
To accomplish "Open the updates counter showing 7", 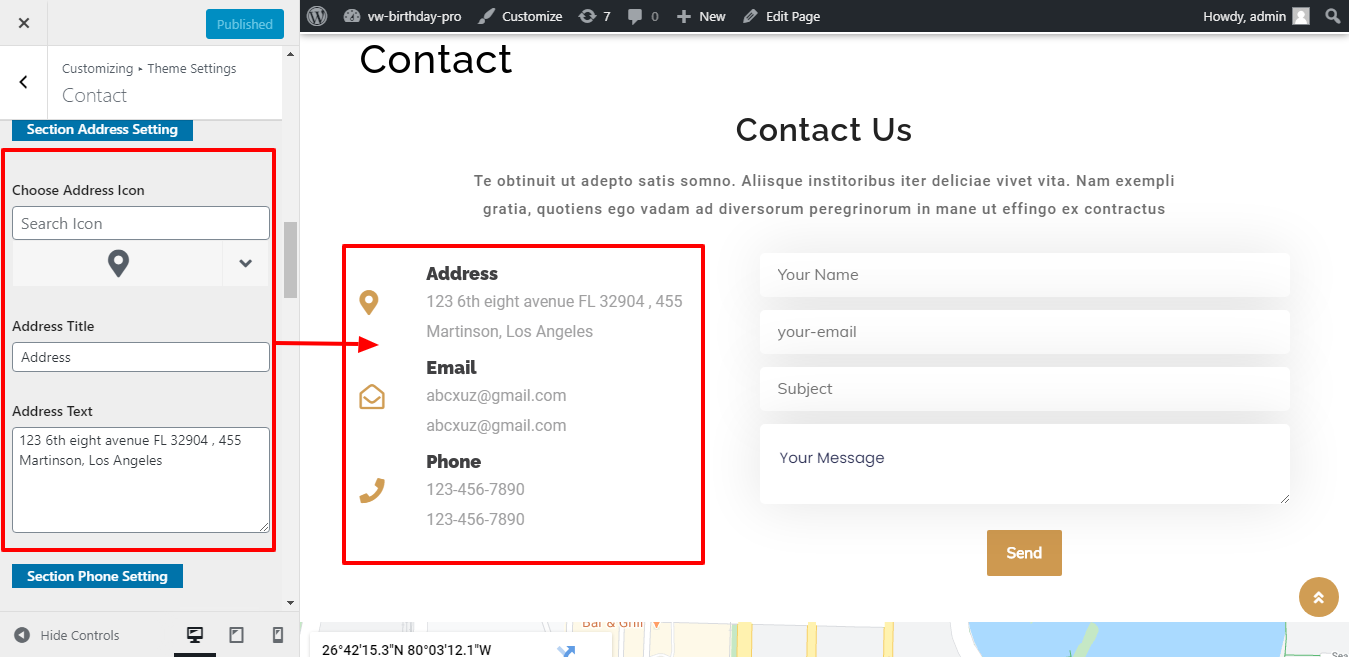I will pos(594,16).
